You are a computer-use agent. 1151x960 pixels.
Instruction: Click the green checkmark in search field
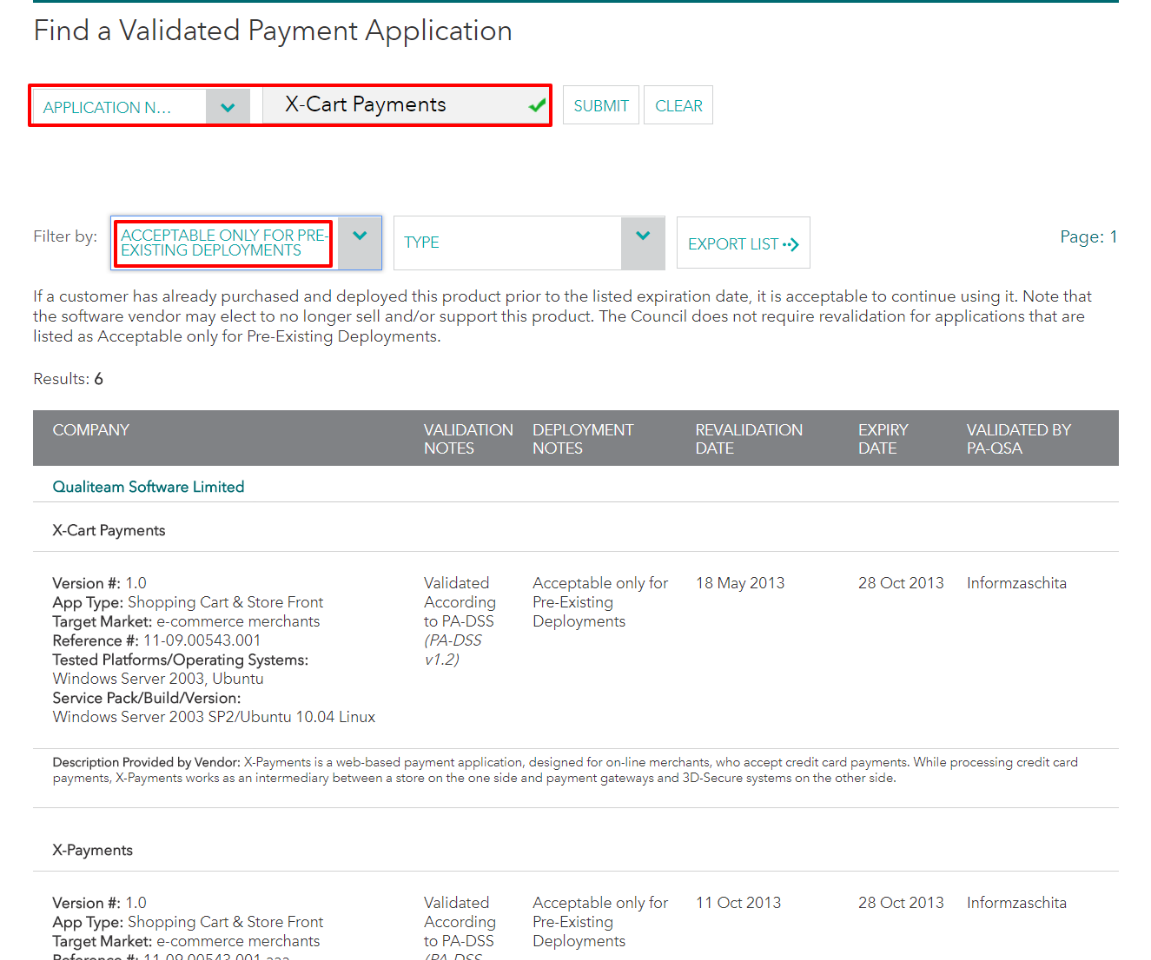537,106
